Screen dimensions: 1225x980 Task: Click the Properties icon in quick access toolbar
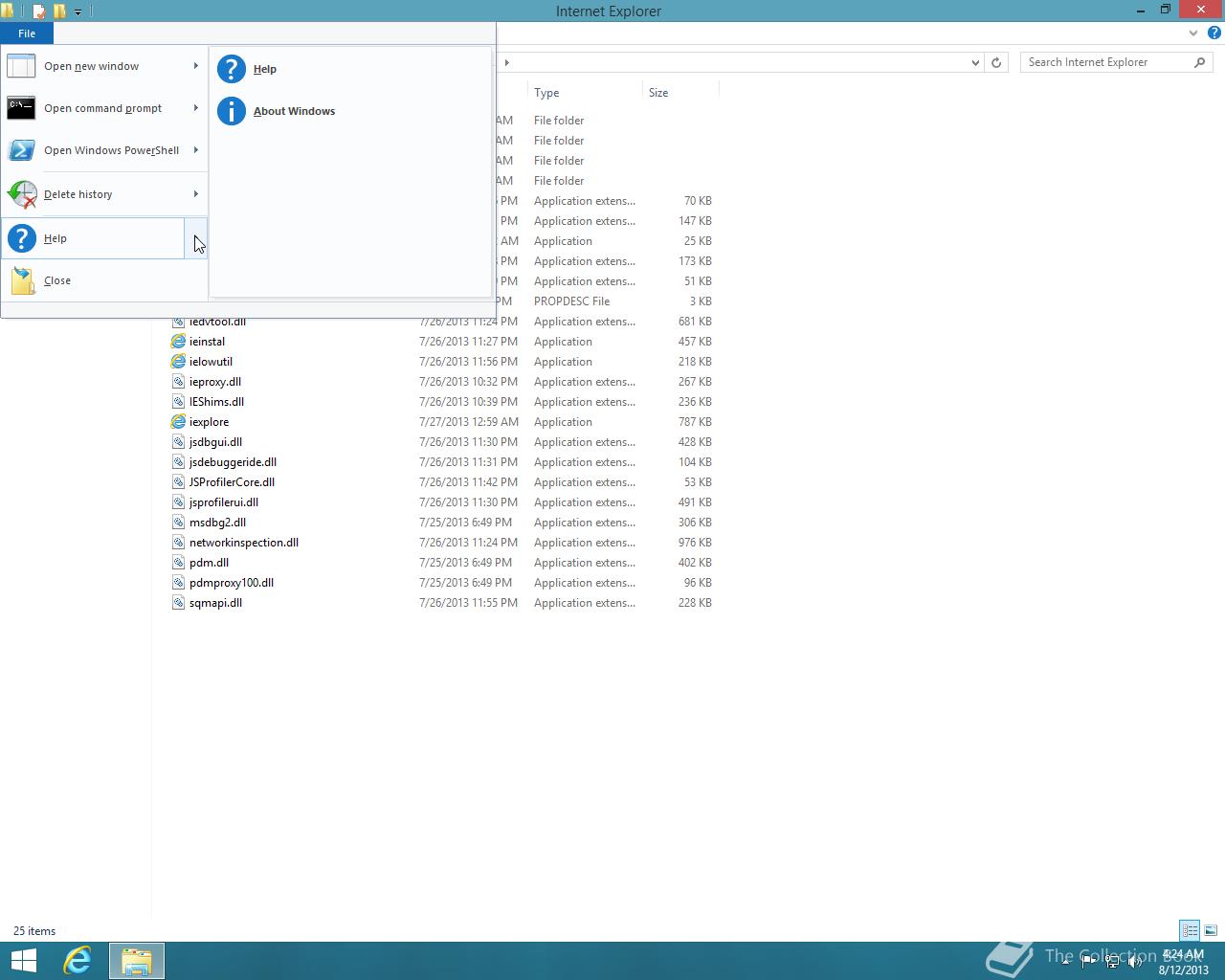coord(39,11)
